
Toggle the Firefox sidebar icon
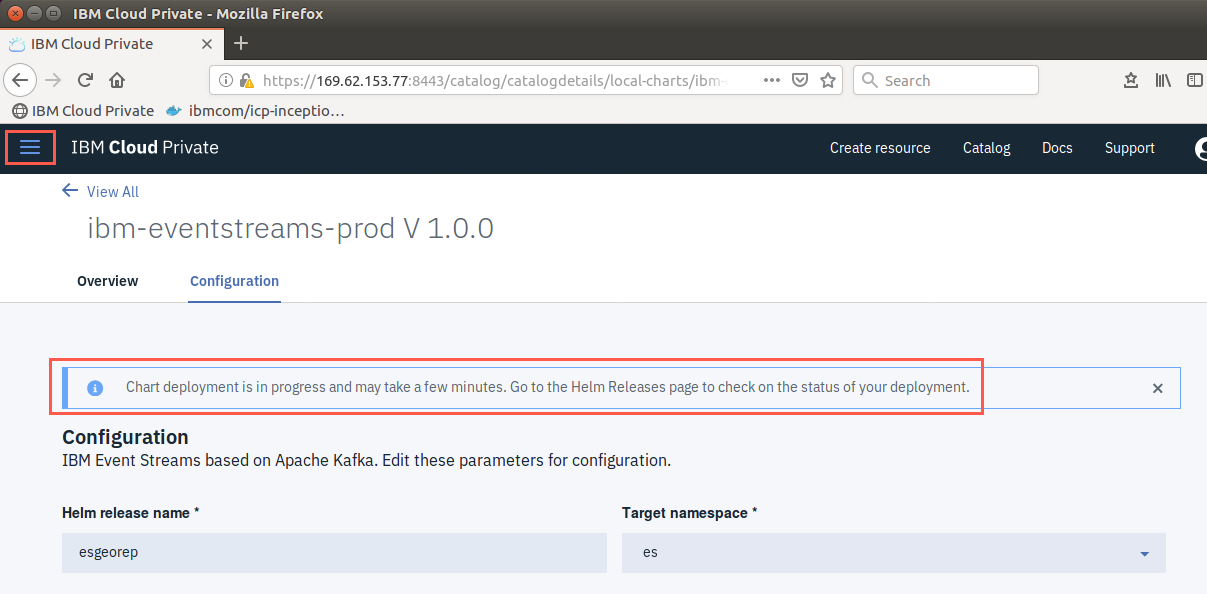tap(1194, 80)
